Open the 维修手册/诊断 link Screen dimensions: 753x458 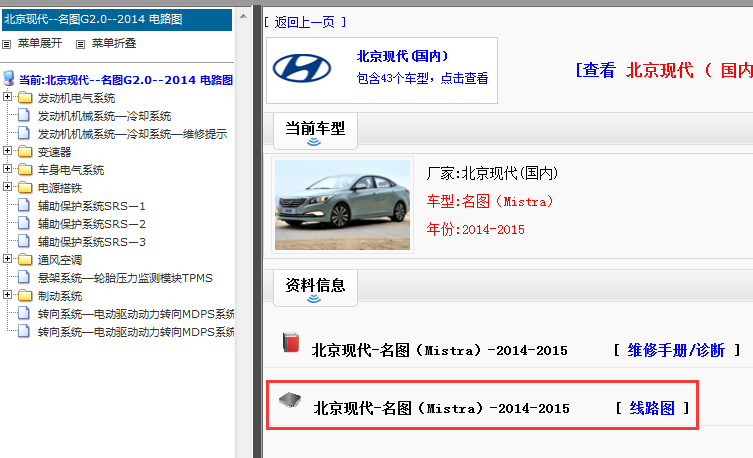676,350
